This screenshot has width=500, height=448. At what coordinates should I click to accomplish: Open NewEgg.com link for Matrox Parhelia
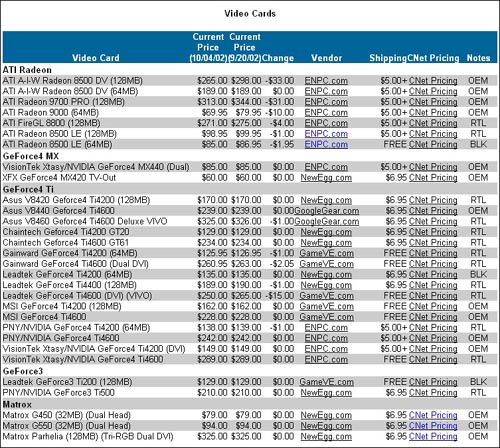(326, 437)
